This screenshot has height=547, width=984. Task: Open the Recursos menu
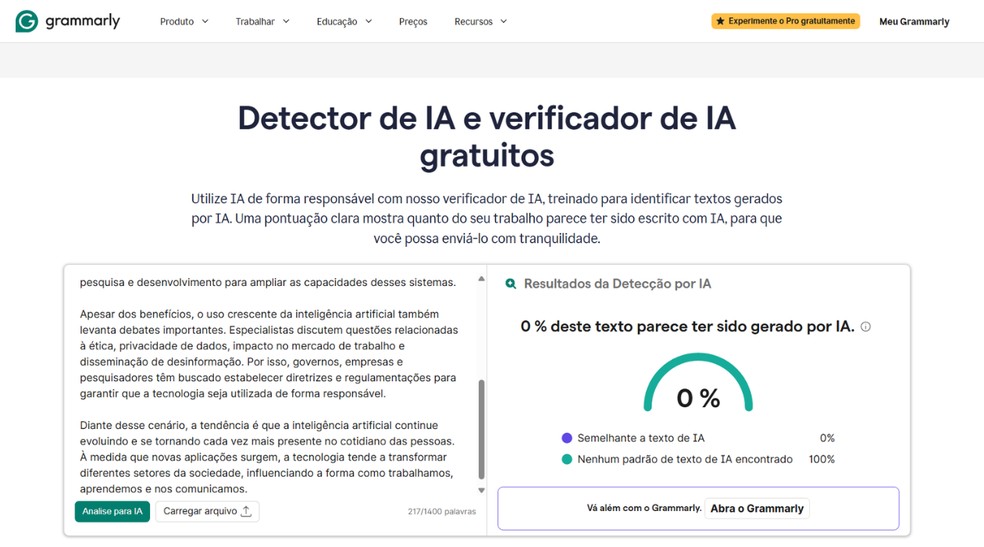click(480, 21)
